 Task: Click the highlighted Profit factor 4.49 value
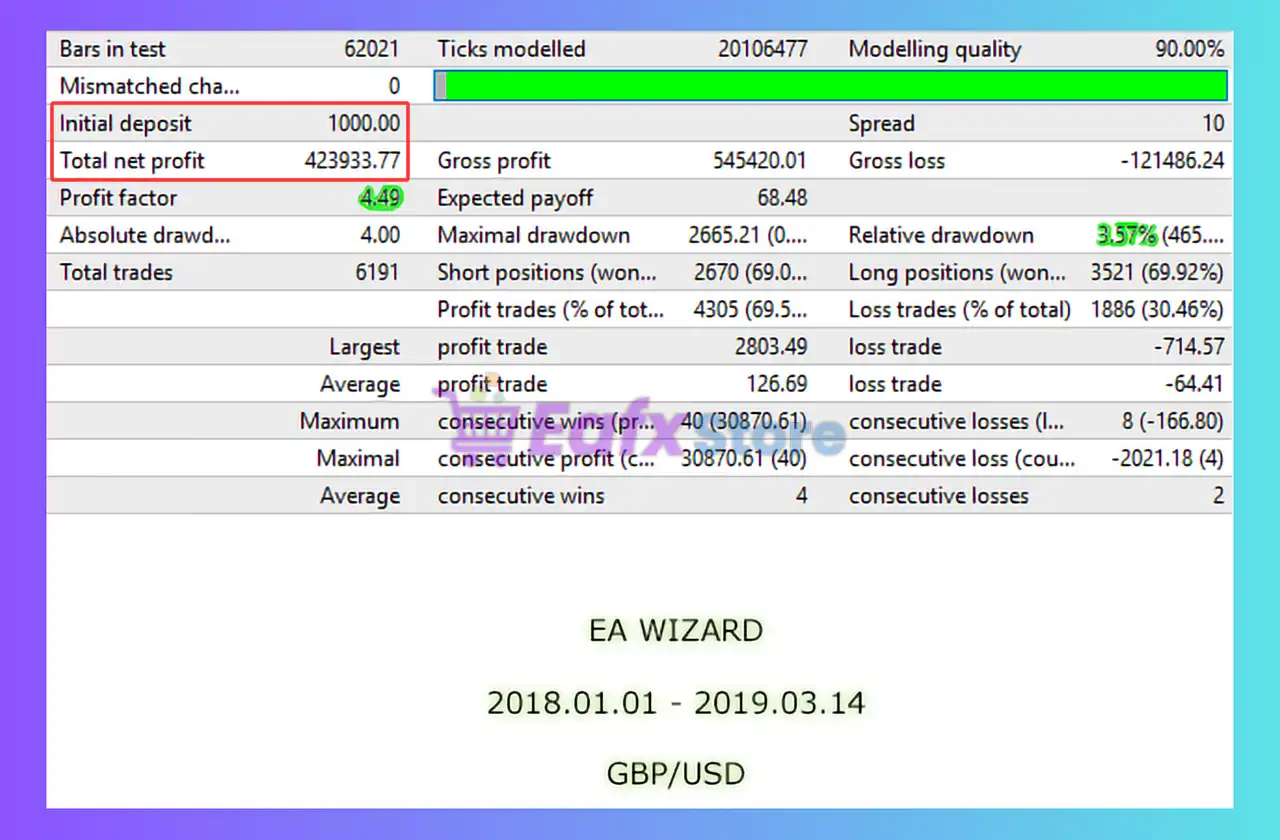point(380,198)
